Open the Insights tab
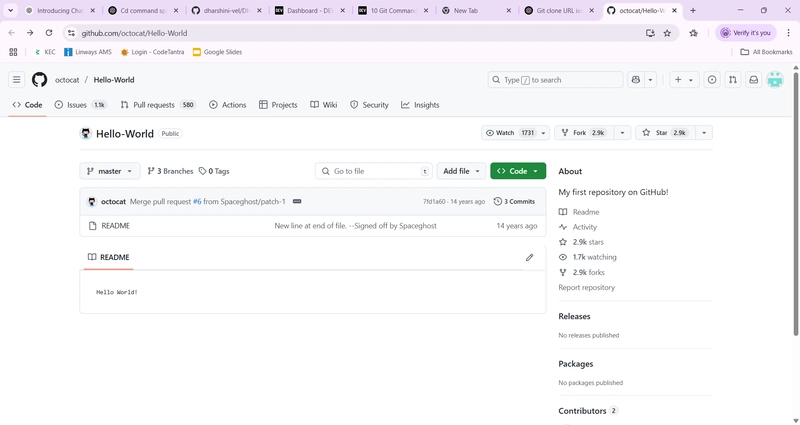The height and width of the screenshot is (425, 800). 420,105
